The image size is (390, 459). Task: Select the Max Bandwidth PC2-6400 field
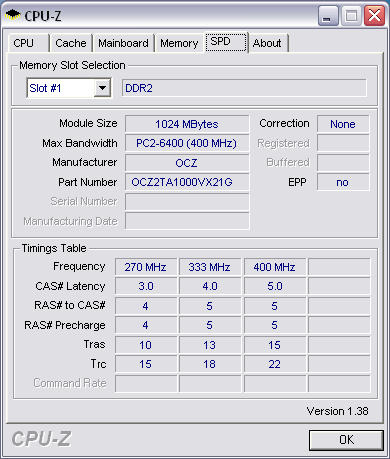(x=187, y=143)
